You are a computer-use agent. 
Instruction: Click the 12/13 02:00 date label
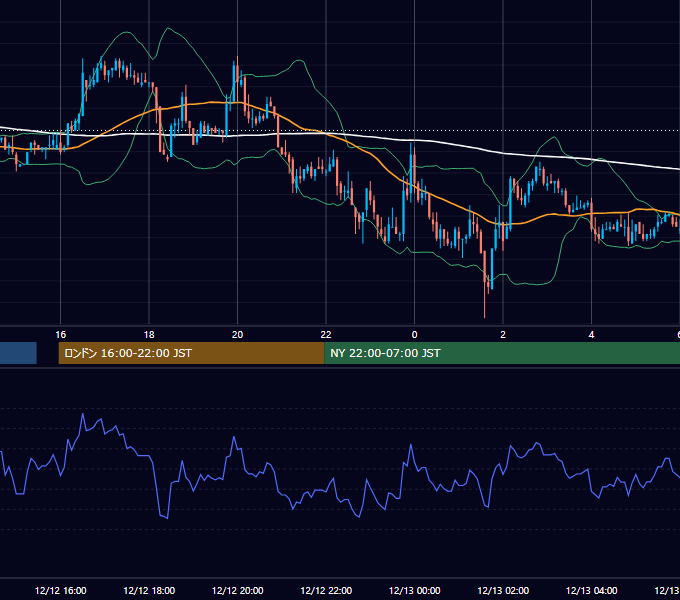pos(503,590)
